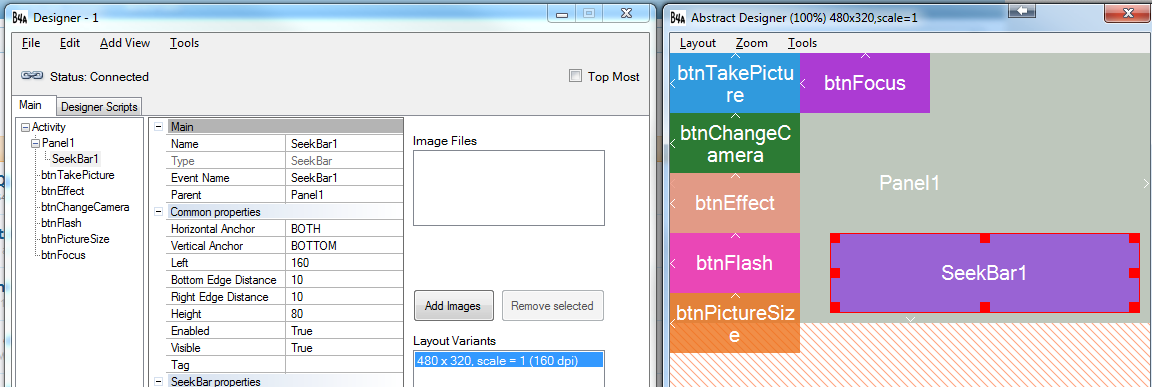
Task: Click the Bottom Edge Distance value field
Action: tap(344, 280)
